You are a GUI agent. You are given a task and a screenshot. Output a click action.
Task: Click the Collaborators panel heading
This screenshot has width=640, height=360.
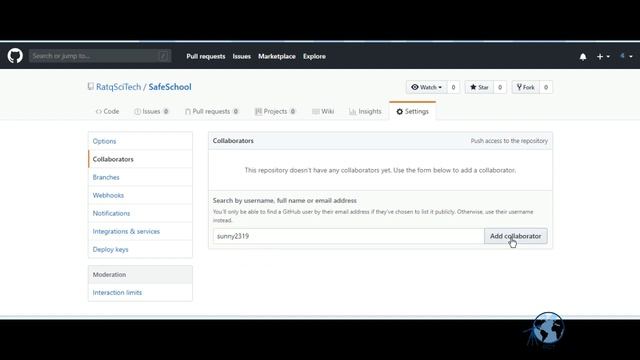[233, 140]
